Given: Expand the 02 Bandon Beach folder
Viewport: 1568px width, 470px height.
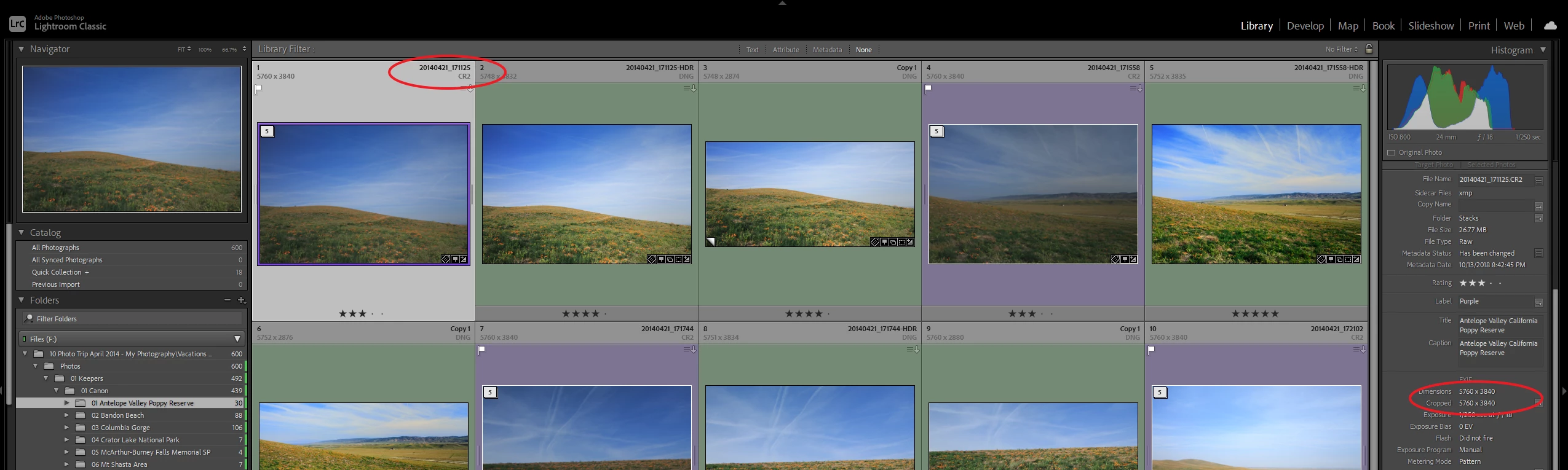Looking at the screenshot, I should point(66,415).
